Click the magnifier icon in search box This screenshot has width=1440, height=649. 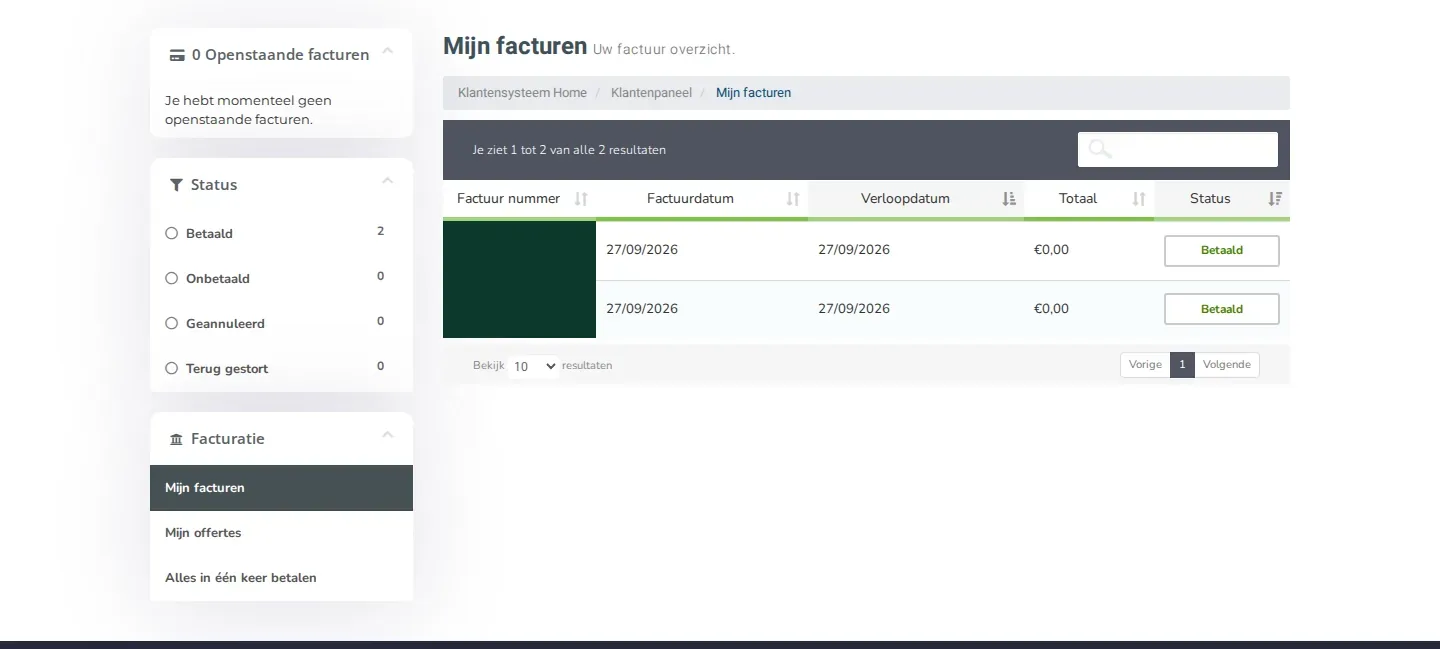coord(1100,149)
